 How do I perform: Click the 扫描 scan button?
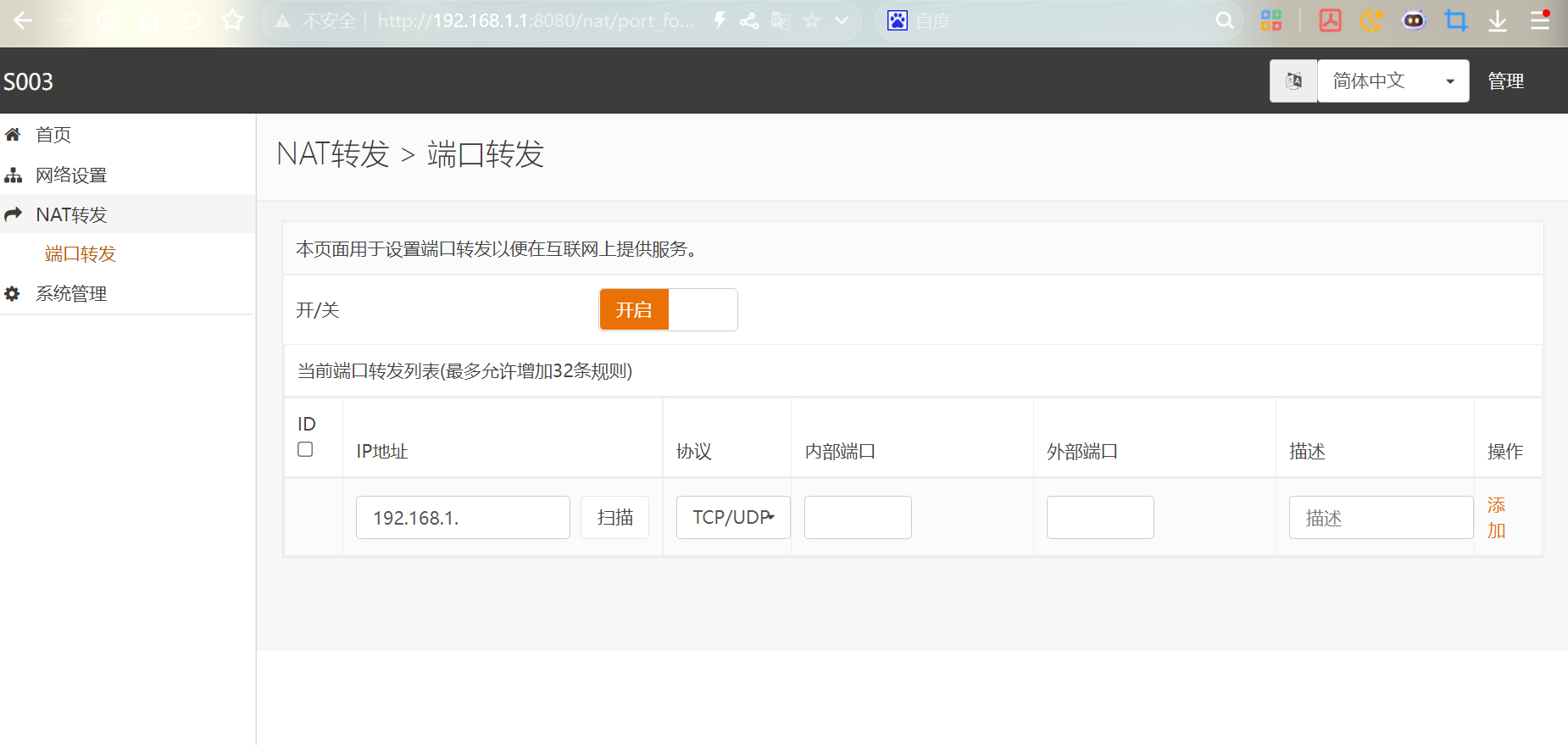(614, 518)
